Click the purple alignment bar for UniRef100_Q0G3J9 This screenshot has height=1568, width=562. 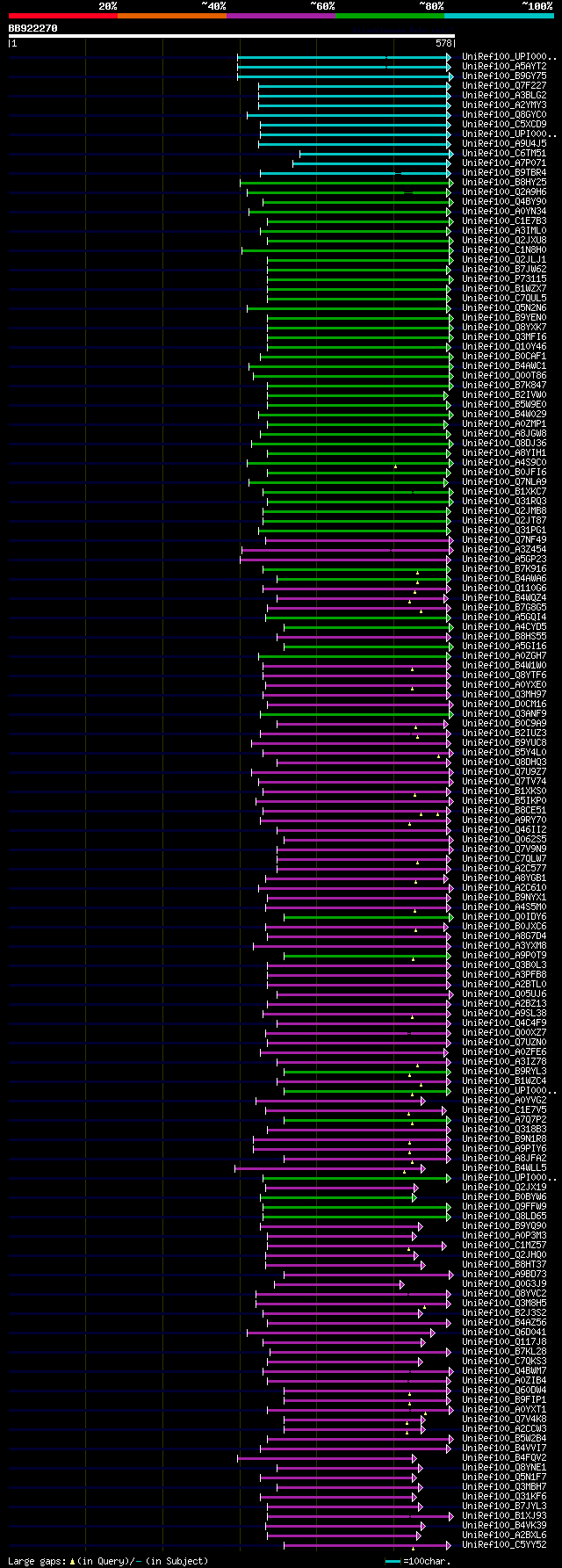[340, 1284]
